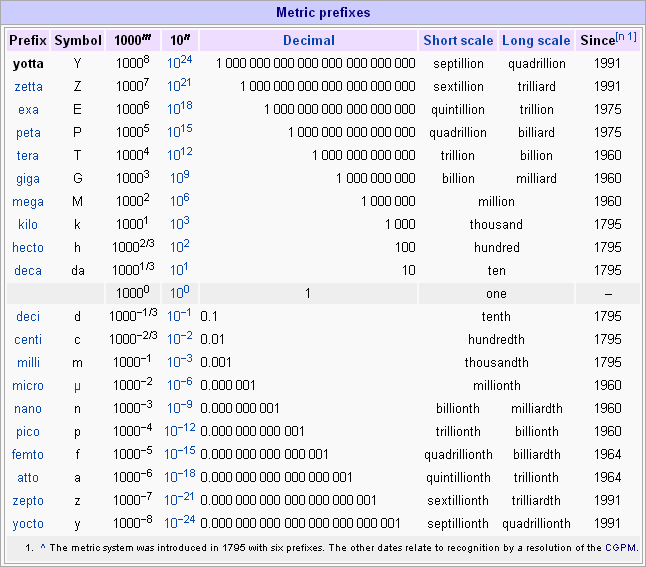
Task: Follow the tera prefix link
Action: [x=28, y=156]
